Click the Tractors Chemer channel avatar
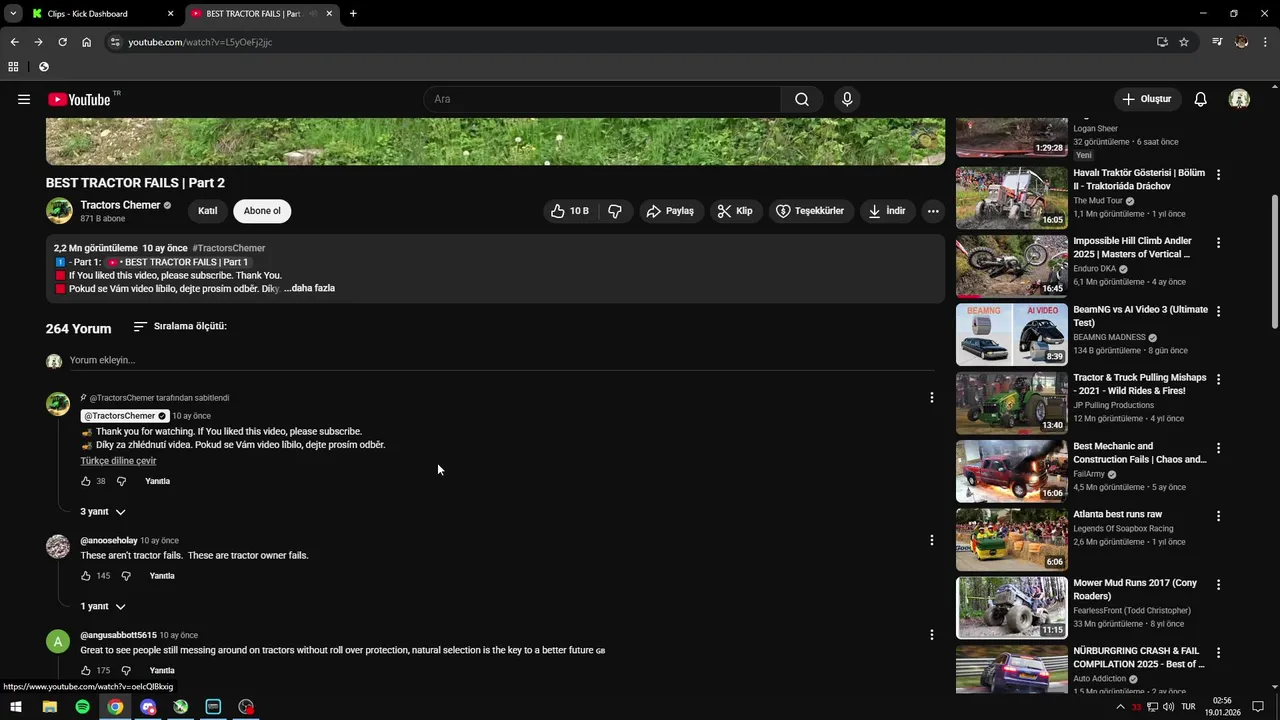Image resolution: width=1280 pixels, height=720 pixels. pos(59,211)
